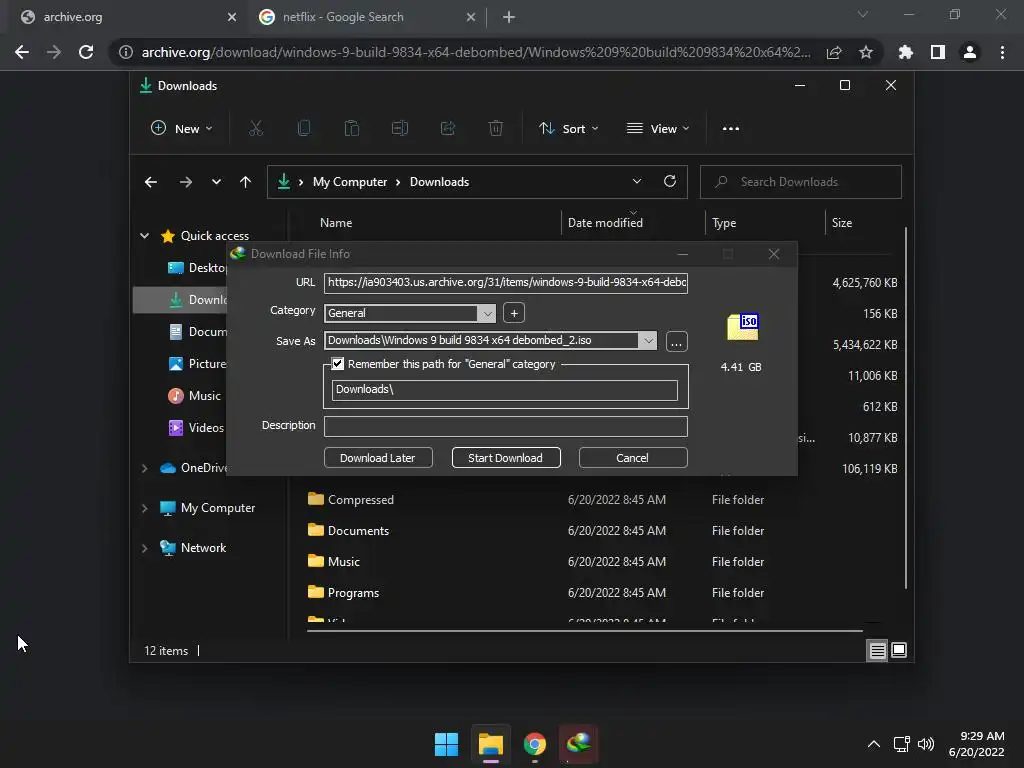Click the Download Later button
1024x768 pixels.
tap(377, 458)
